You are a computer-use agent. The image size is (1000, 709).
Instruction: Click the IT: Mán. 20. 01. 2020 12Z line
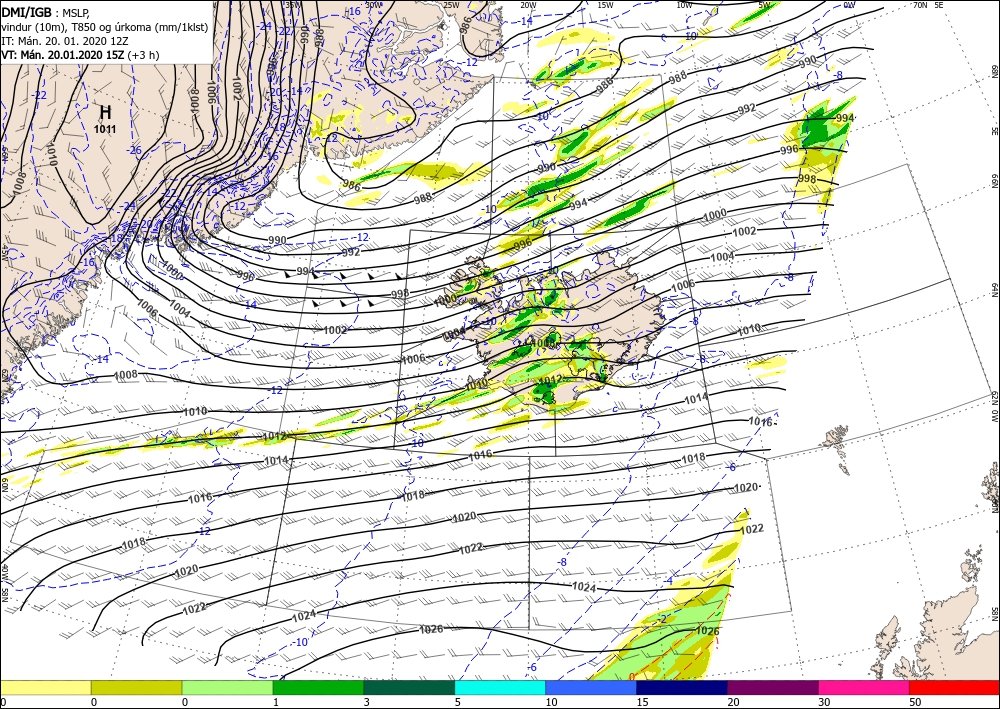pos(64,41)
